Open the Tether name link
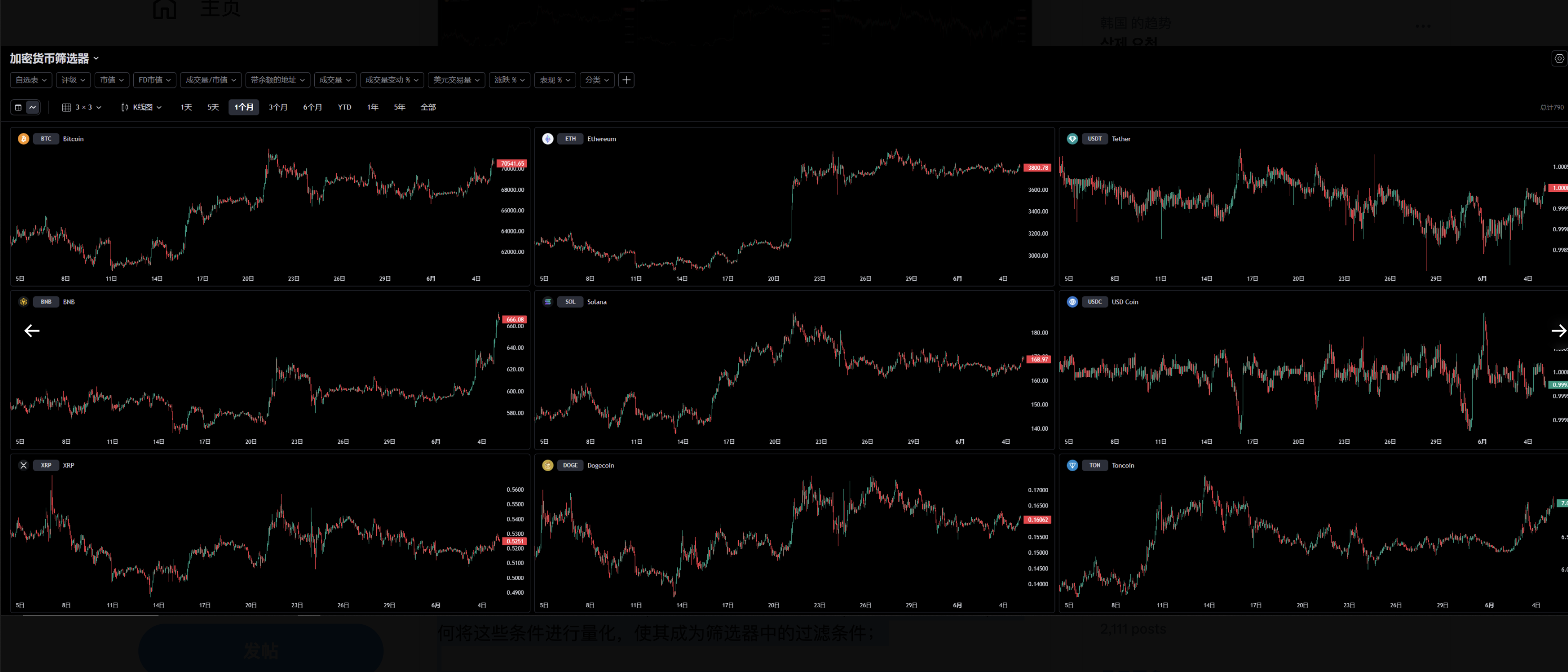 [1121, 139]
